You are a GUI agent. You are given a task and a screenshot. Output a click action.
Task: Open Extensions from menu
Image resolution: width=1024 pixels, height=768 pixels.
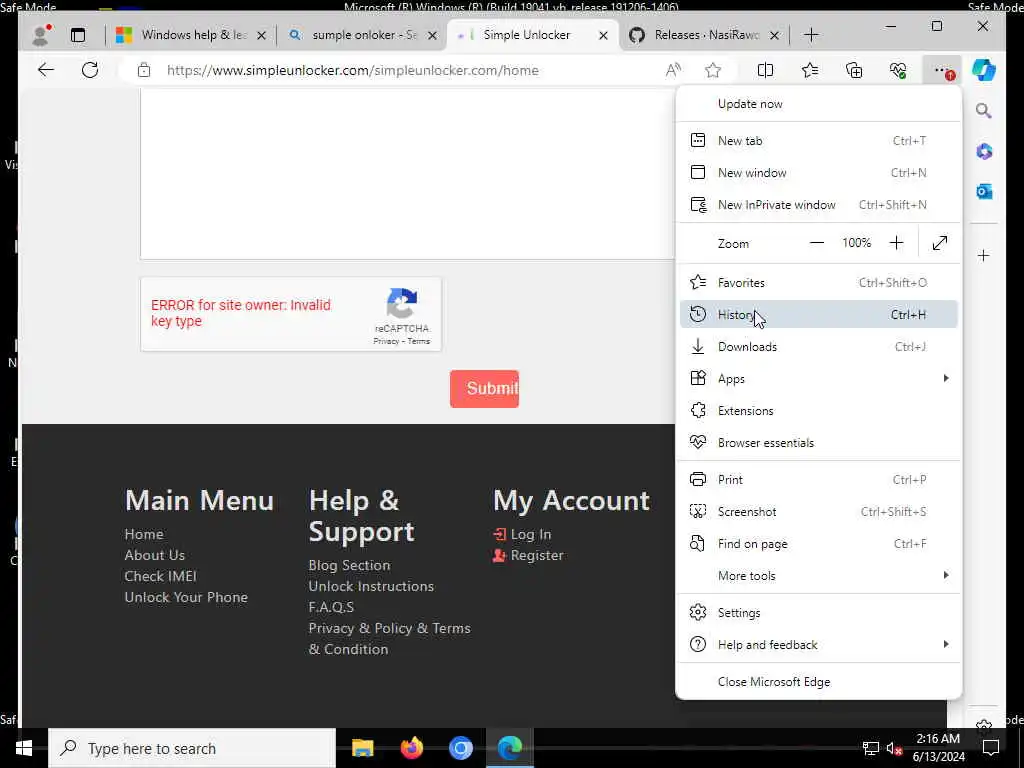point(818,411)
